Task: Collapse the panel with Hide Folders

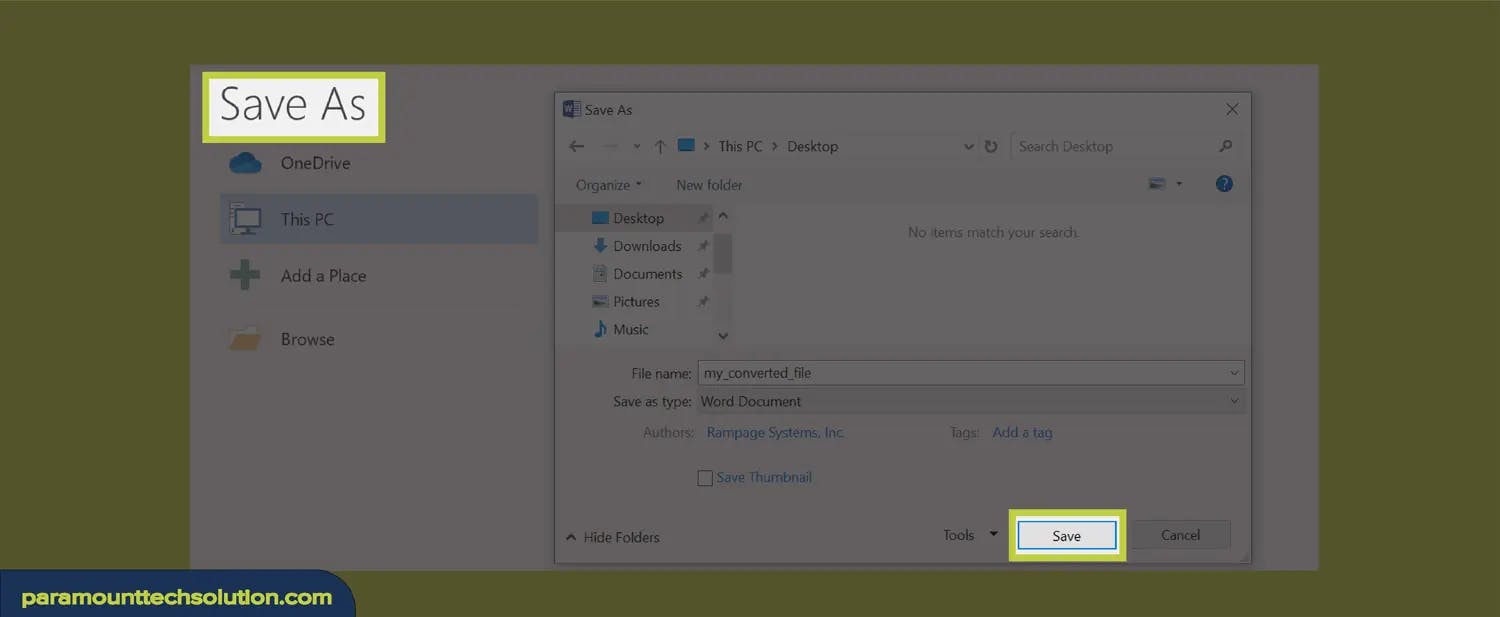Action: pos(612,537)
